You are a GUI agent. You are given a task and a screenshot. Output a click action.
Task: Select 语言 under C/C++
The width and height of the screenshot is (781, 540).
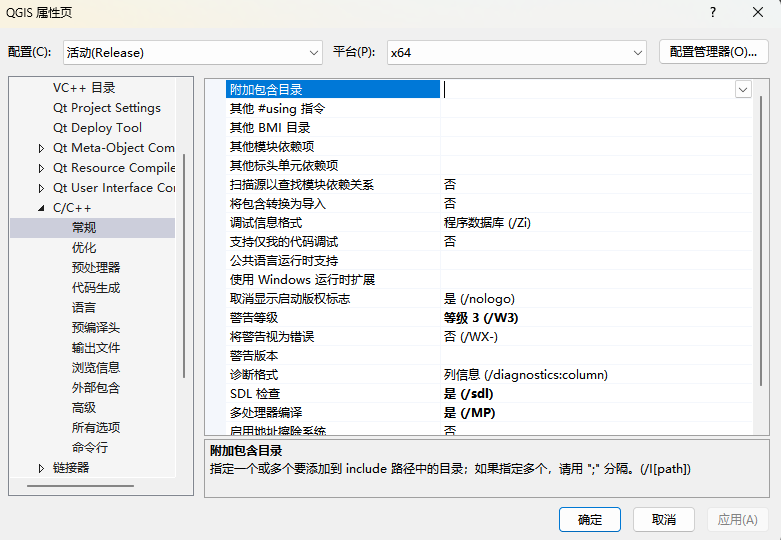(84, 307)
